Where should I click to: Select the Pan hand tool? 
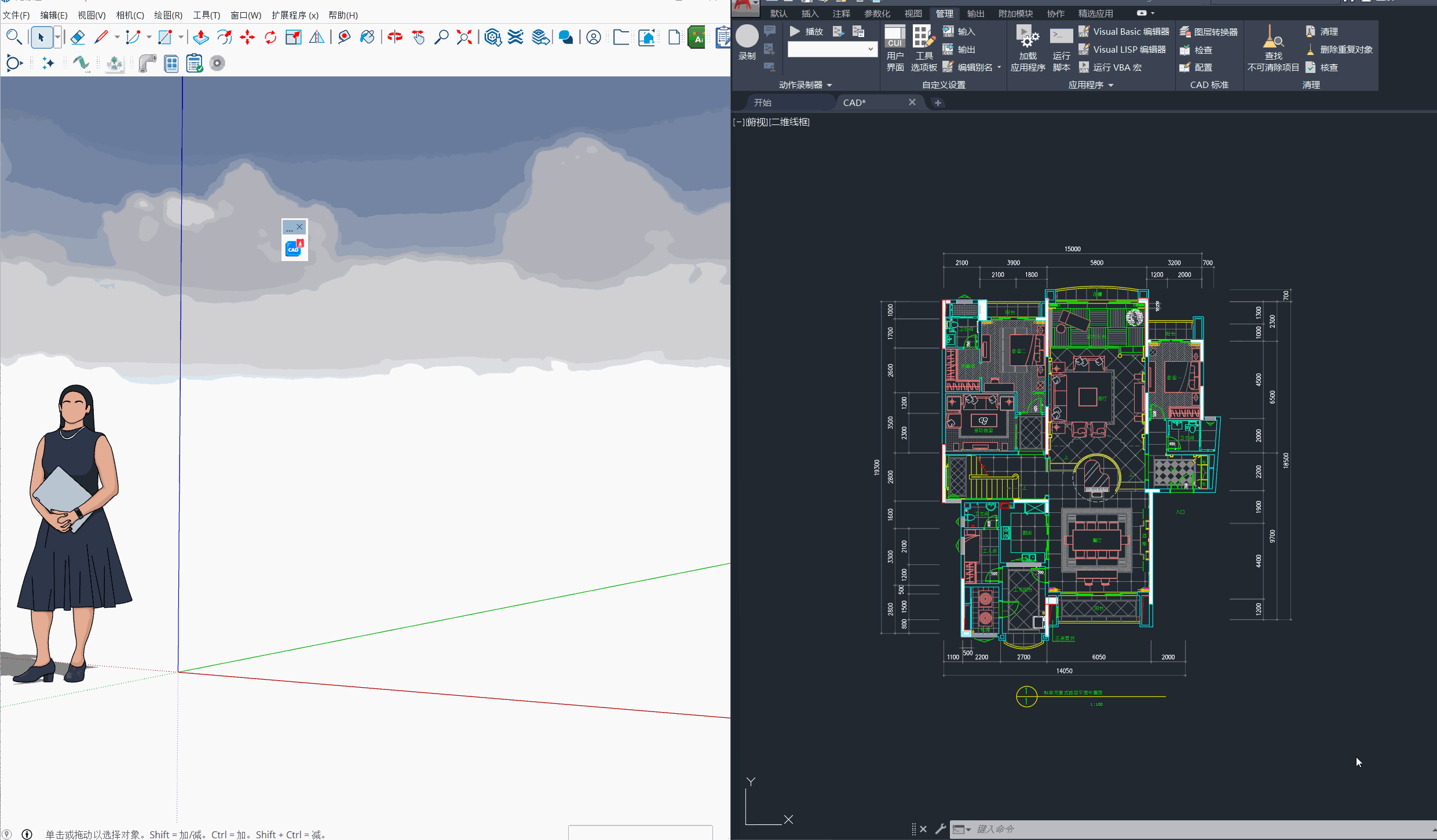(418, 38)
